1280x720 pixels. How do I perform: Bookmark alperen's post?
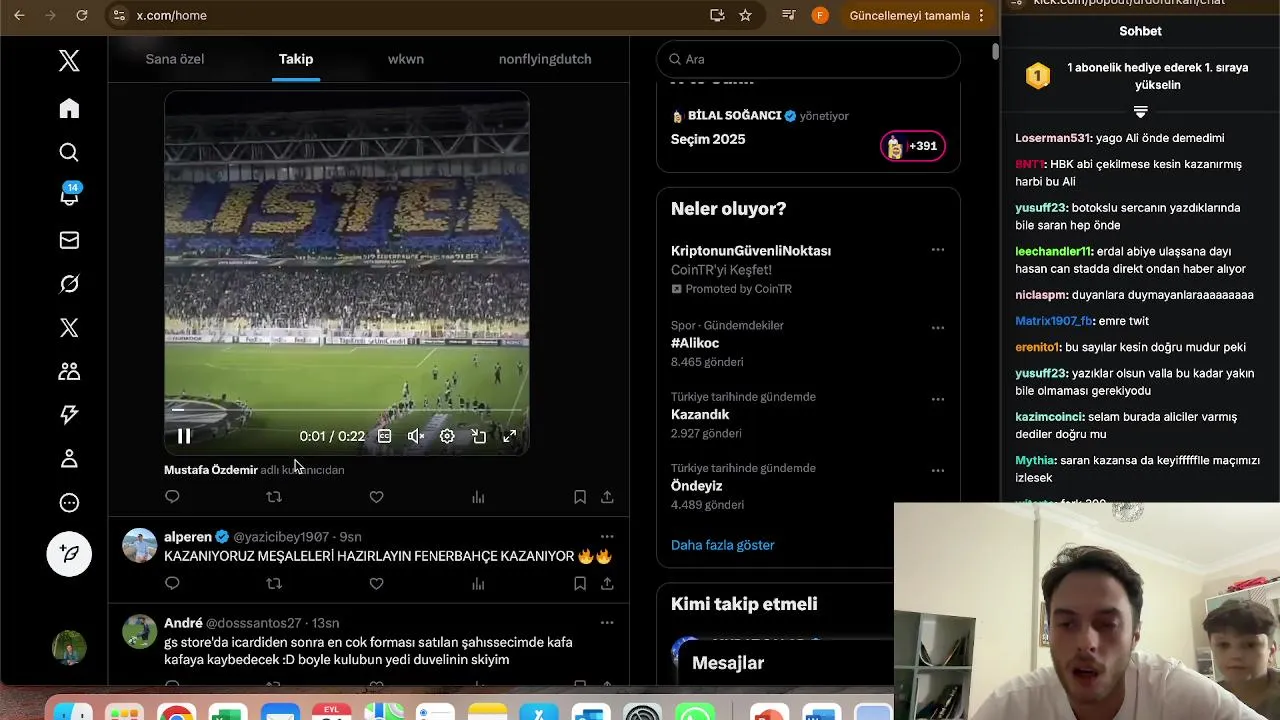pos(580,583)
